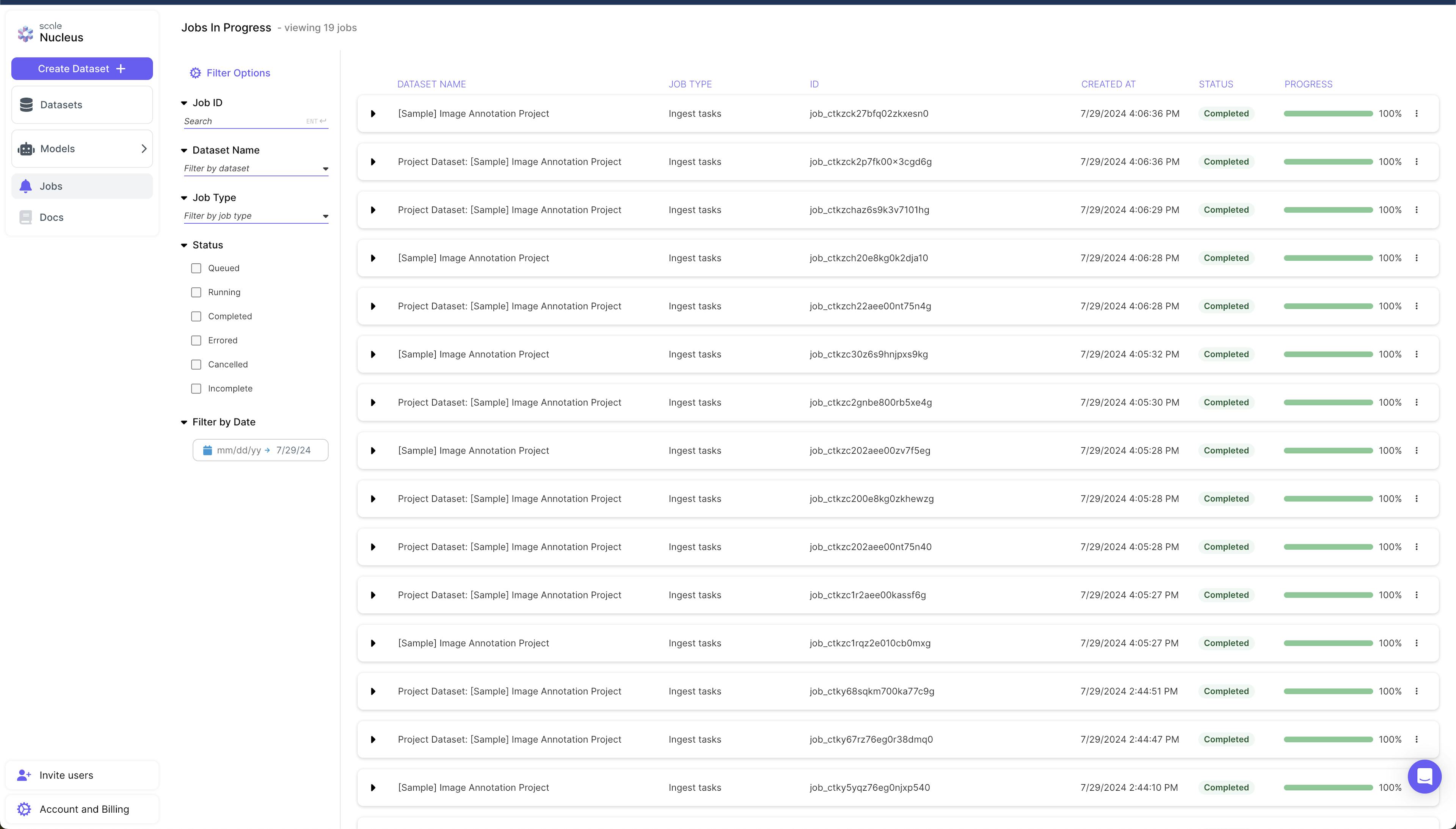
Task: Open kebab menu for job_ctky68sqkm700ka77c9g row
Action: 1417,691
